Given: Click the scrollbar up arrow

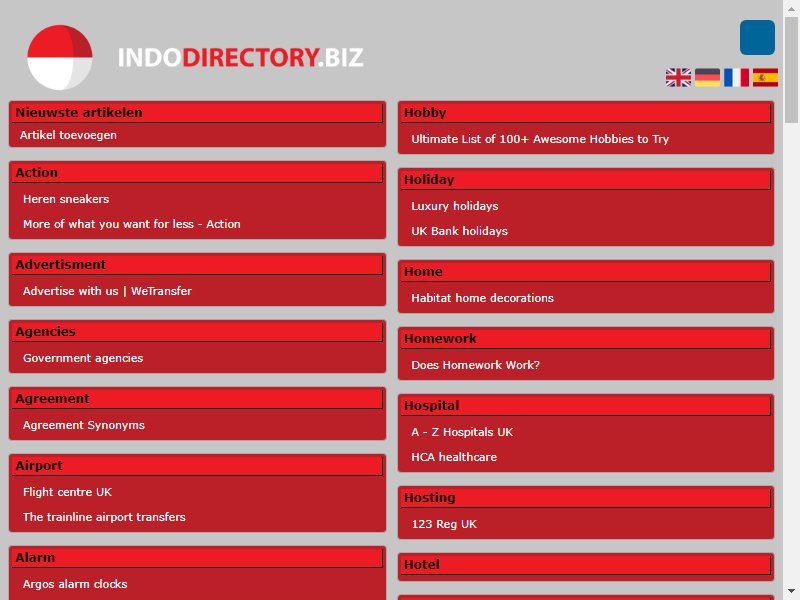Looking at the screenshot, I should pos(791,8).
